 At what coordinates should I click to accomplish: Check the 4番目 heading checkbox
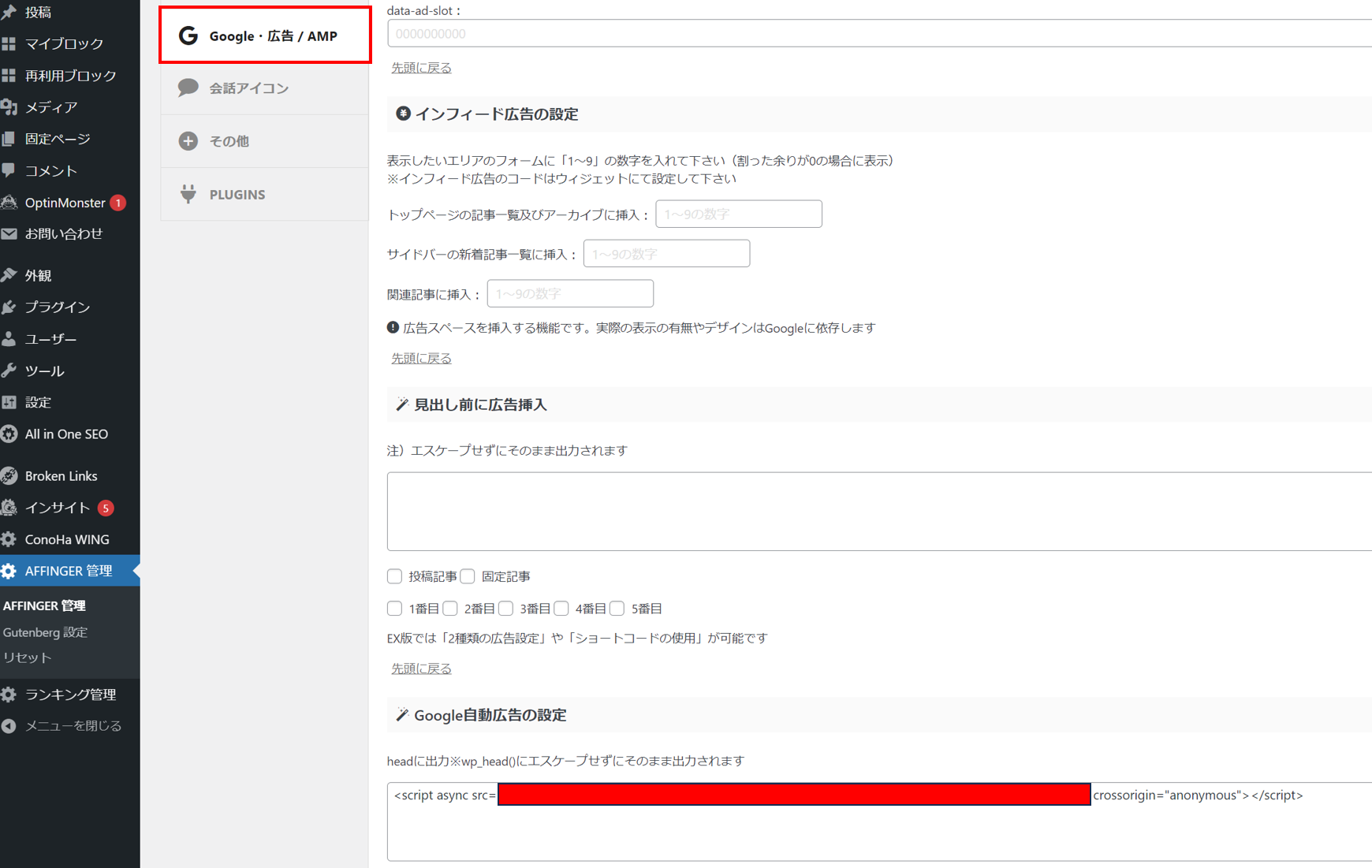tap(561, 608)
